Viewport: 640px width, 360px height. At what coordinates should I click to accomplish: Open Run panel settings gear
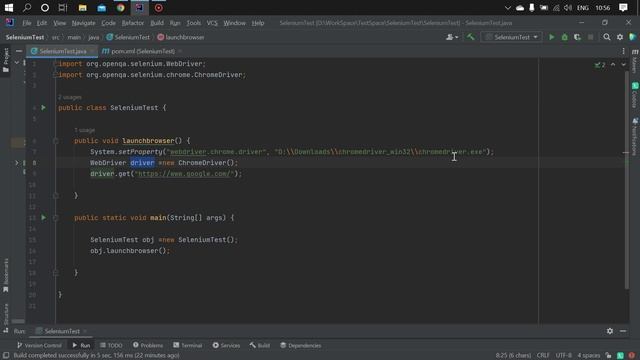point(609,331)
